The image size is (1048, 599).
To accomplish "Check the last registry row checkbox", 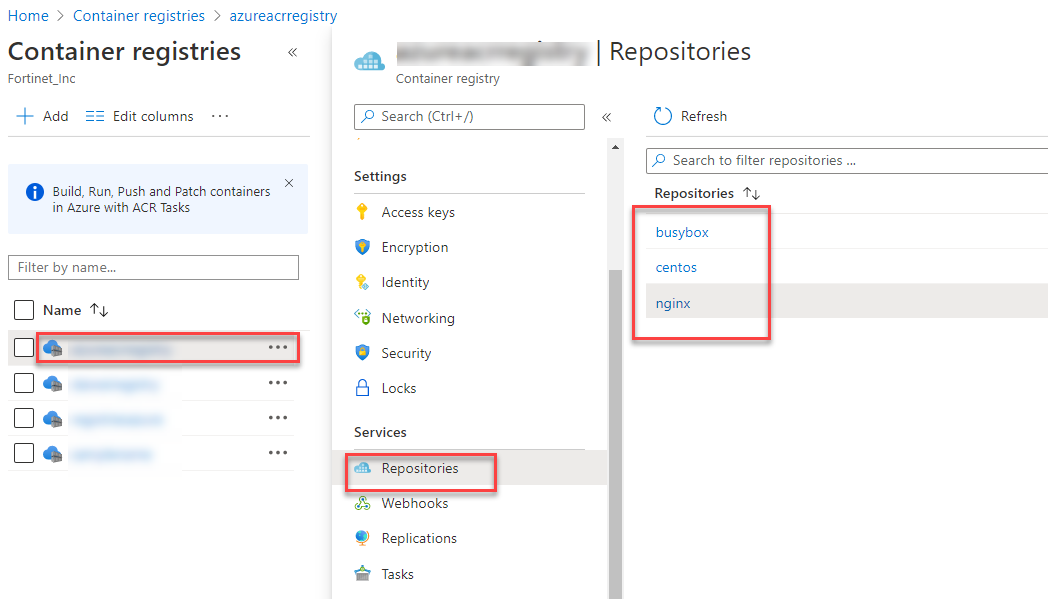I will 24,454.
